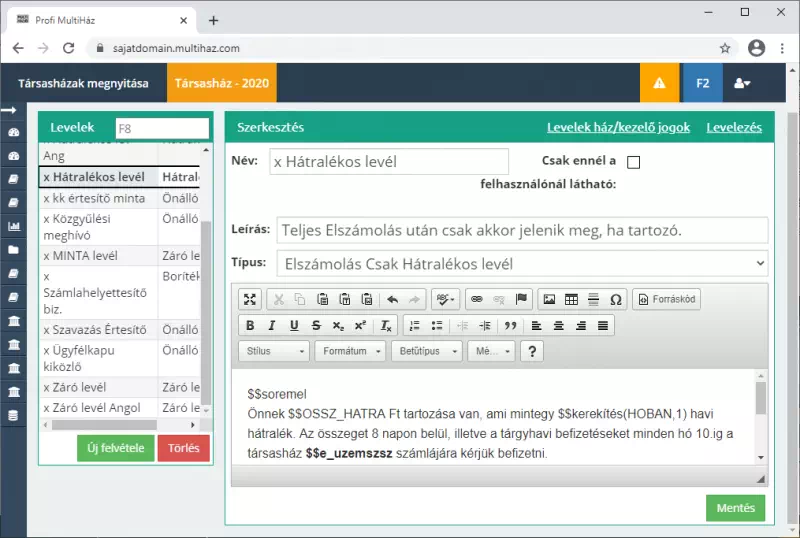Open the Társasházak megnyitása menu
Screen dimensions: 800x538
tap(83, 84)
